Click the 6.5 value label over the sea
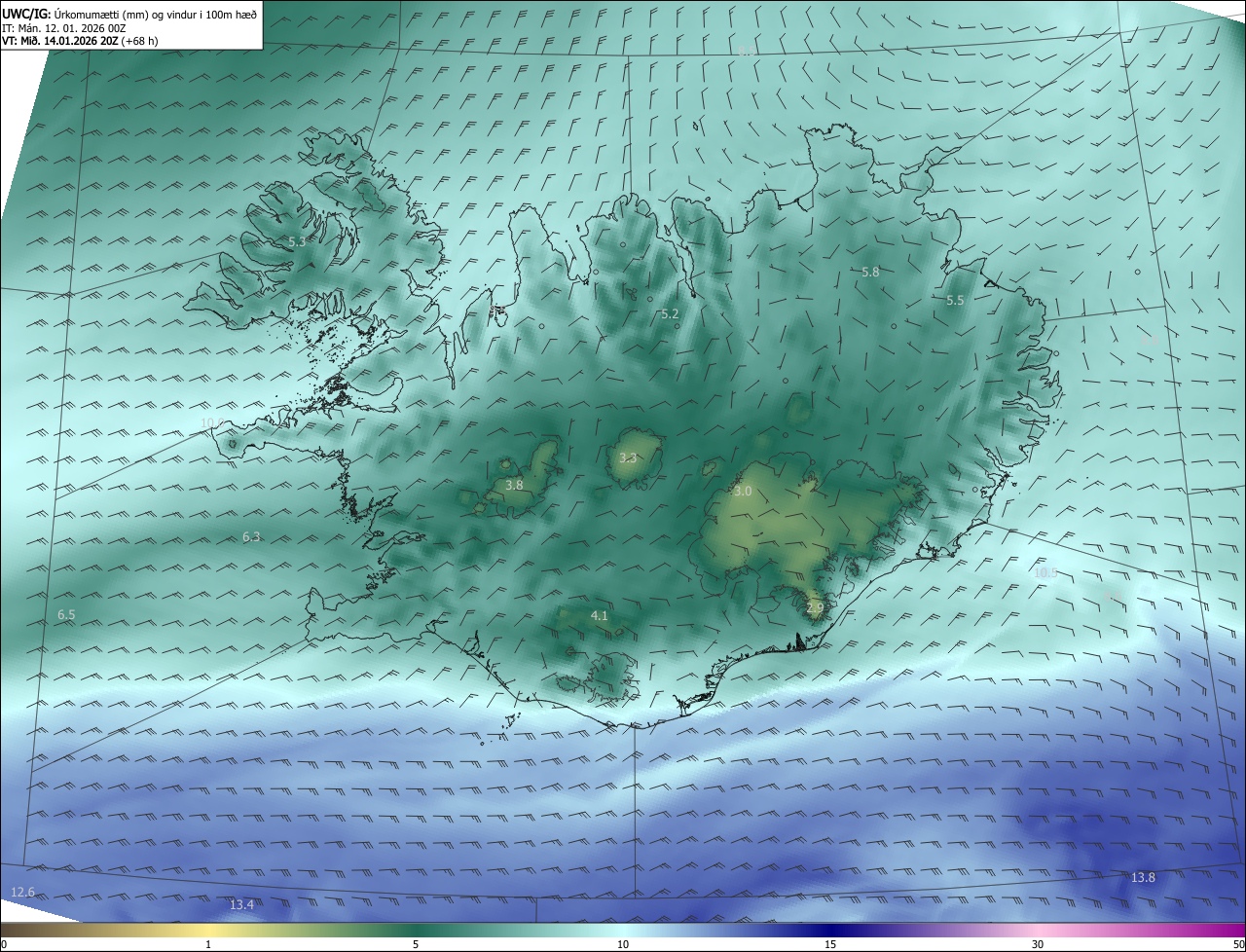This screenshot has width=1246, height=952. [x=66, y=615]
